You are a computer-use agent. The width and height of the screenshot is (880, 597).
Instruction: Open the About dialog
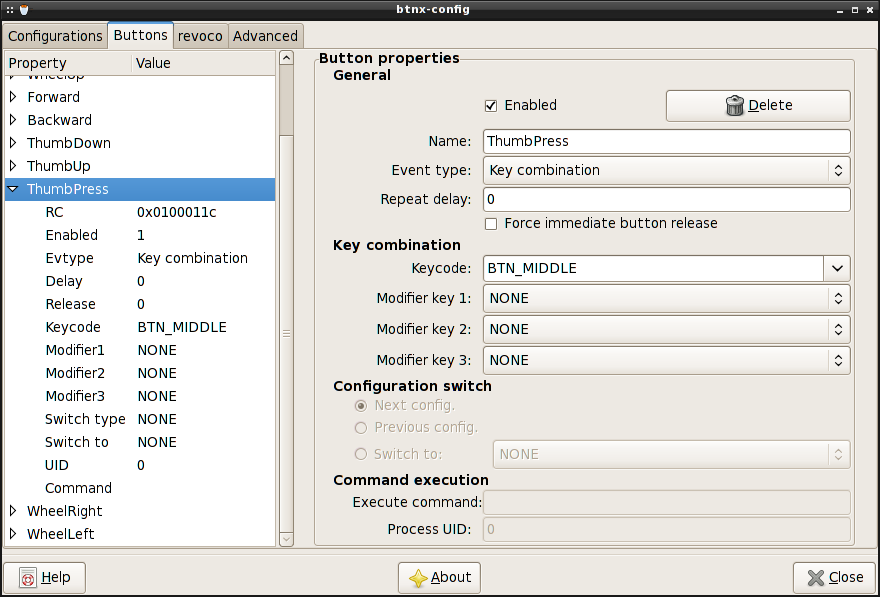439,578
